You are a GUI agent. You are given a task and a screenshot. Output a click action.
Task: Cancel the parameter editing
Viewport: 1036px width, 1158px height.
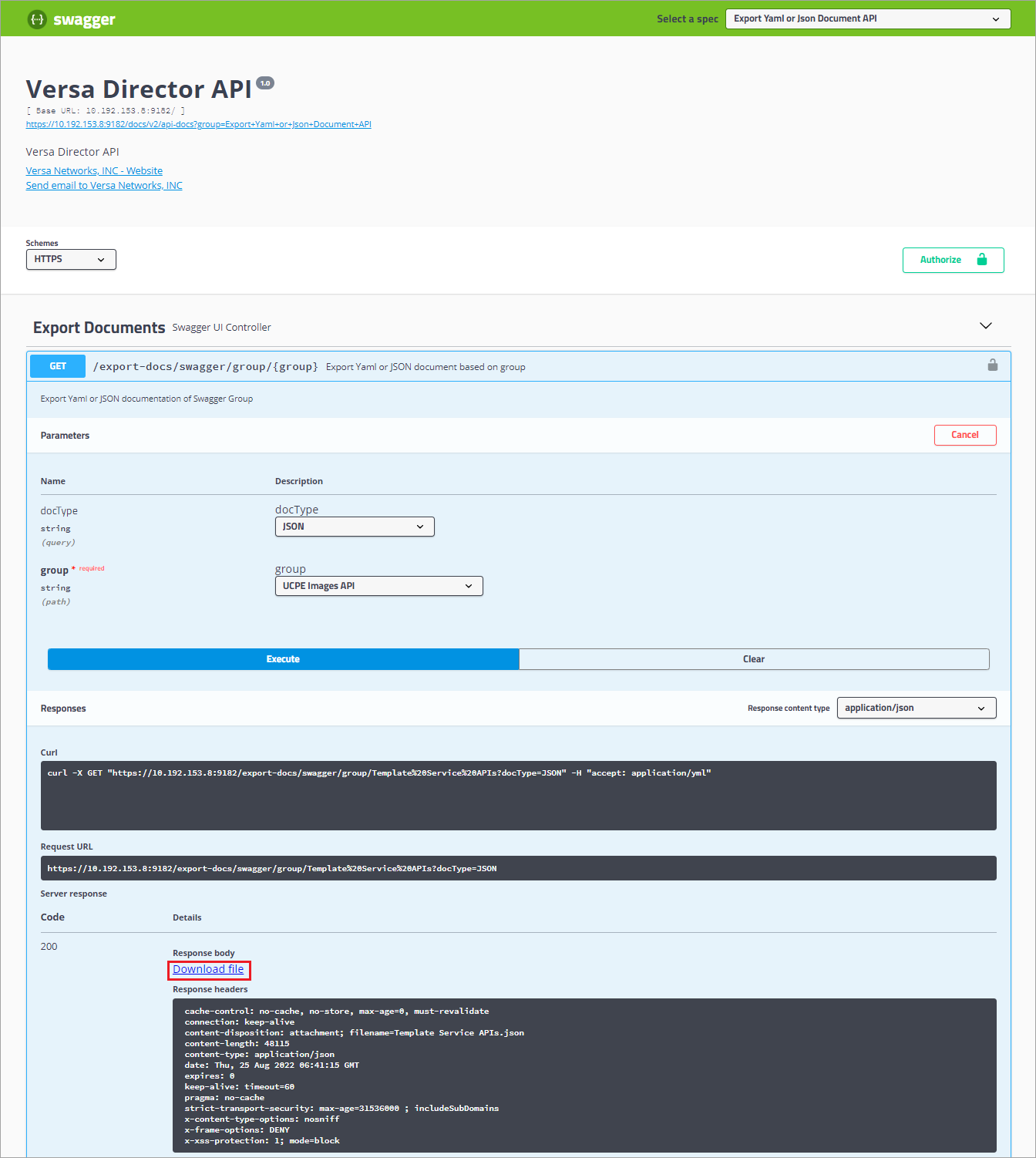pos(964,436)
